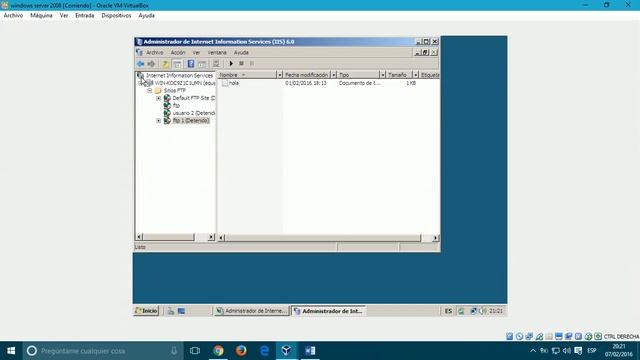Screen dimensions: 640x360
Task: Select the hola file icon
Action: tap(224, 83)
